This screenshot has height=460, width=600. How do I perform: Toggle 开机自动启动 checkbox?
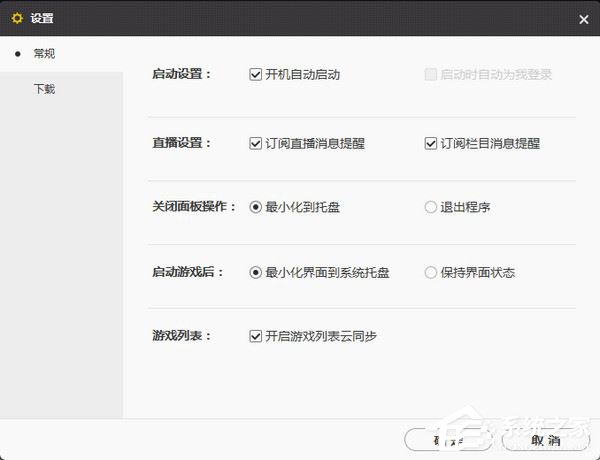(255, 74)
